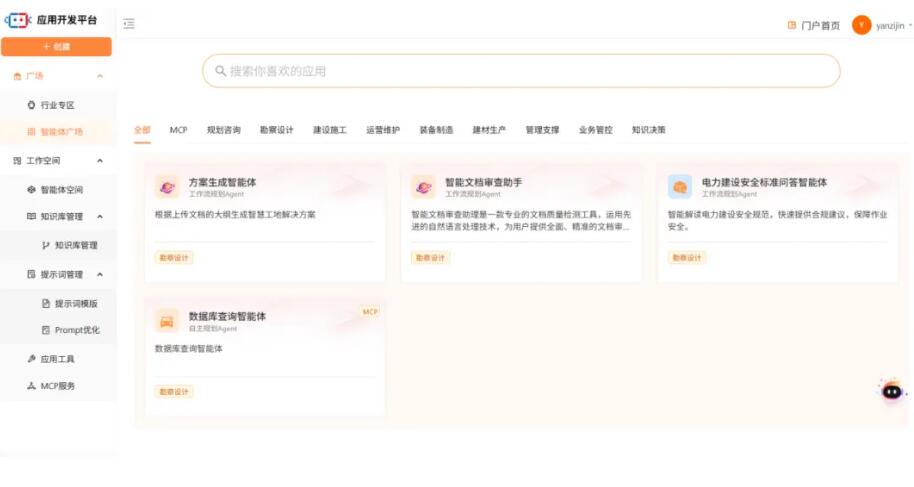
Task: Focus the 搜索你喜欢的应用 search field
Action: click(x=520, y=71)
